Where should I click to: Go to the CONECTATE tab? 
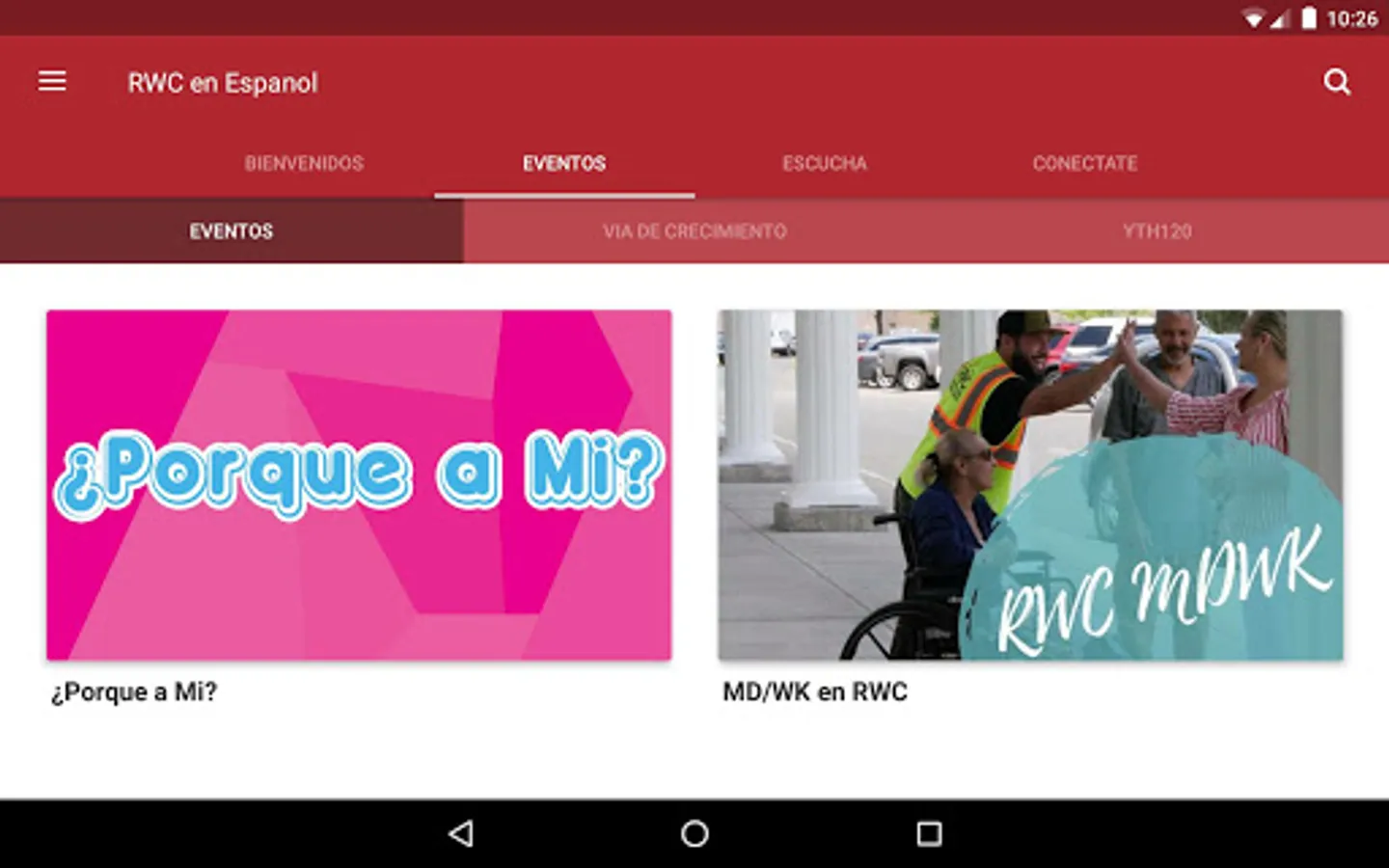pyautogui.click(x=1085, y=163)
